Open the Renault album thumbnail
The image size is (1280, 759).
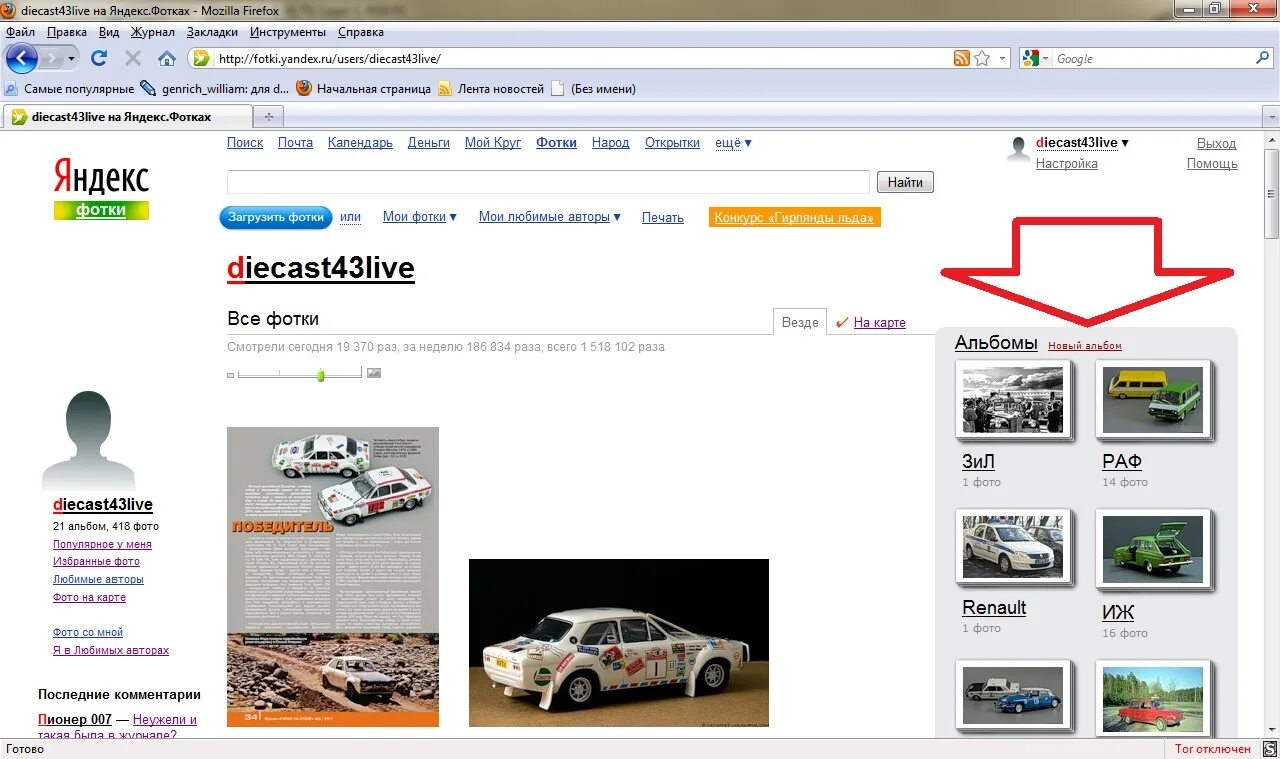tap(1013, 546)
